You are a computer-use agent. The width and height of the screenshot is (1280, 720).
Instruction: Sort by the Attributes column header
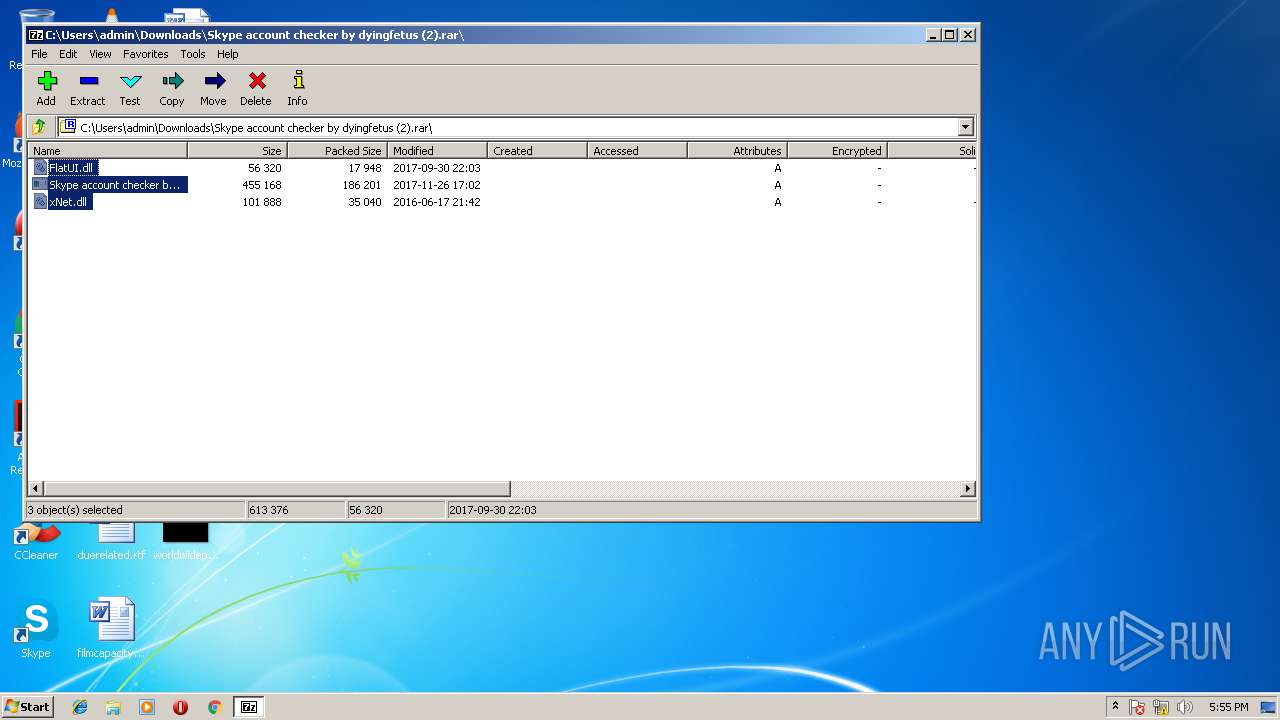click(x=738, y=151)
